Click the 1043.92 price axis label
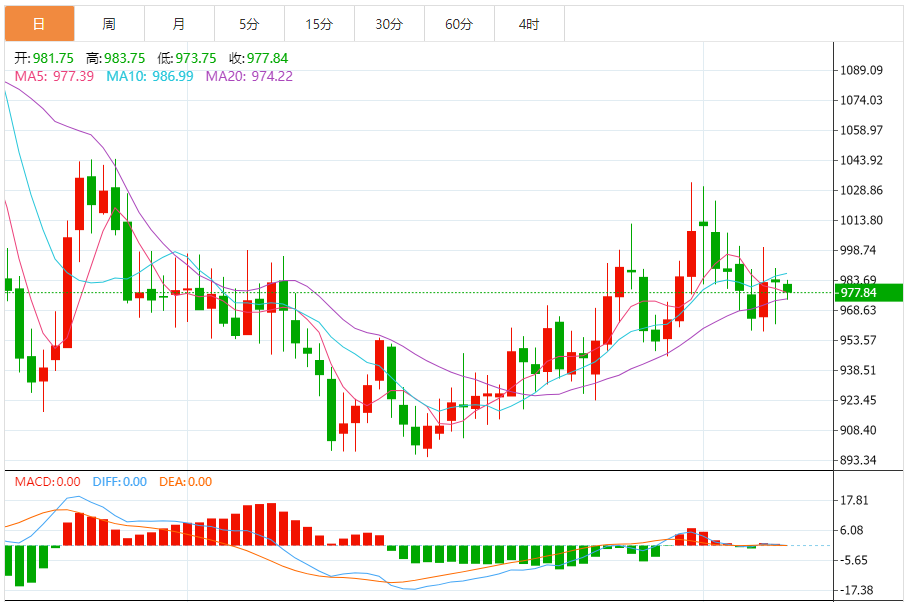This screenshot has width=908, height=602. (862, 160)
